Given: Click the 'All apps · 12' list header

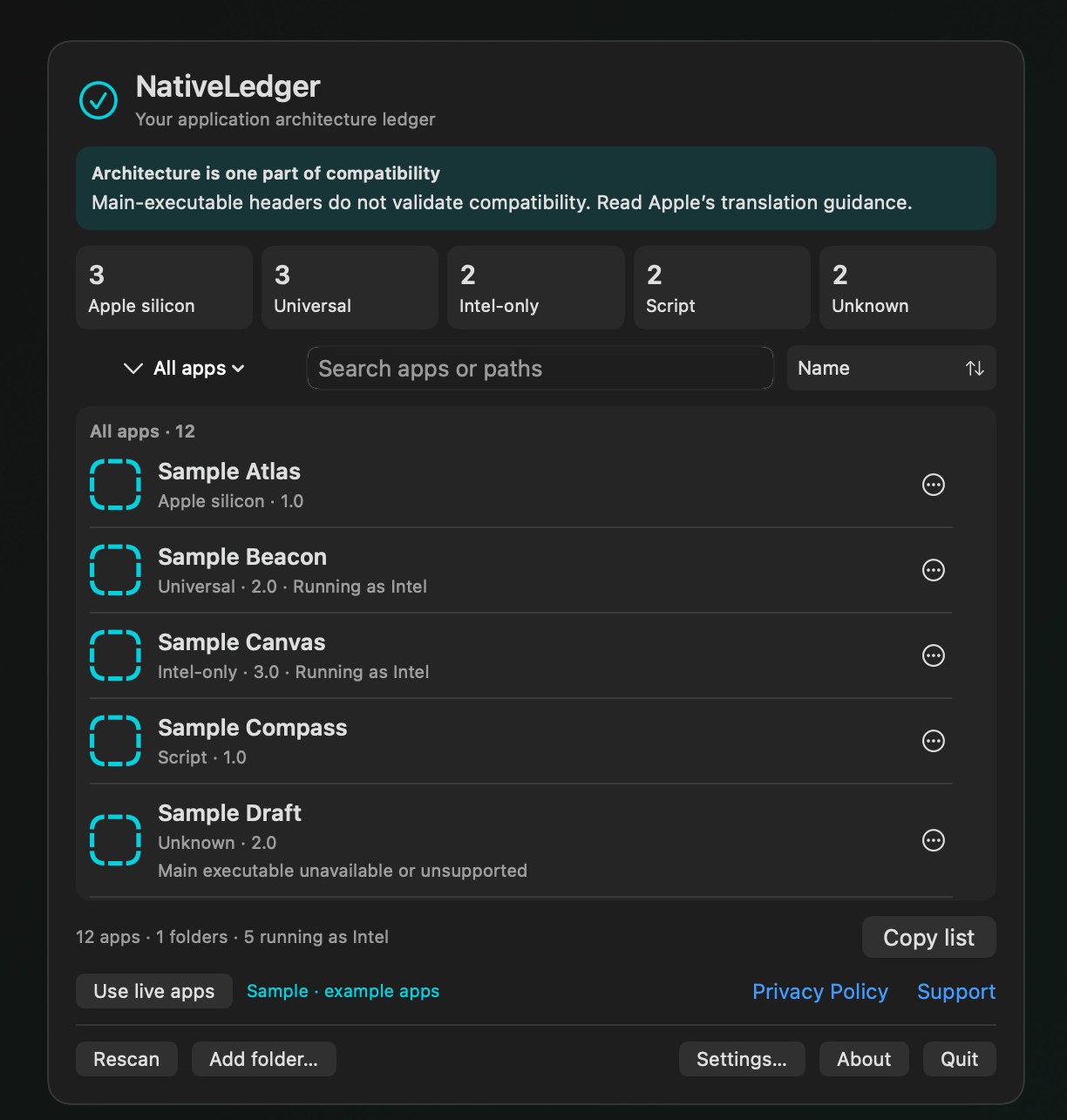Looking at the screenshot, I should click(142, 431).
